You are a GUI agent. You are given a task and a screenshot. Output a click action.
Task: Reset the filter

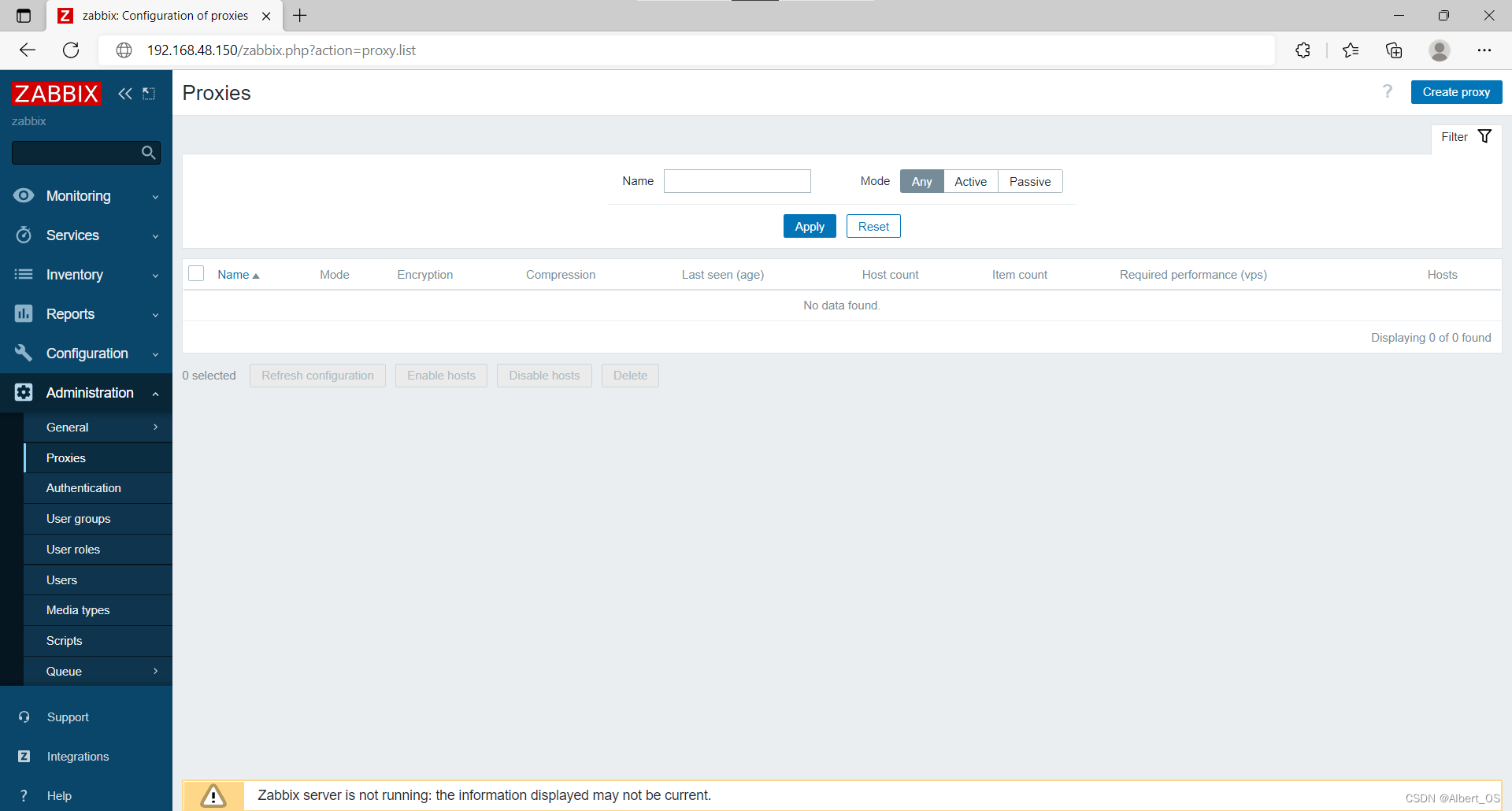point(873,226)
